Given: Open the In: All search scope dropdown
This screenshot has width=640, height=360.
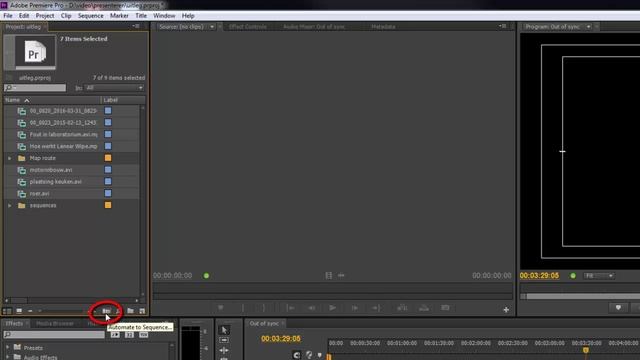Looking at the screenshot, I should [115, 88].
